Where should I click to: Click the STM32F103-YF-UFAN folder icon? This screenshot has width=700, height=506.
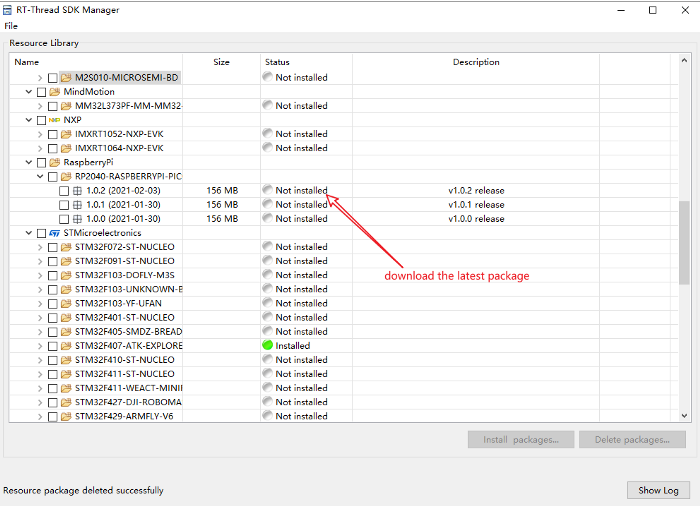(x=66, y=304)
